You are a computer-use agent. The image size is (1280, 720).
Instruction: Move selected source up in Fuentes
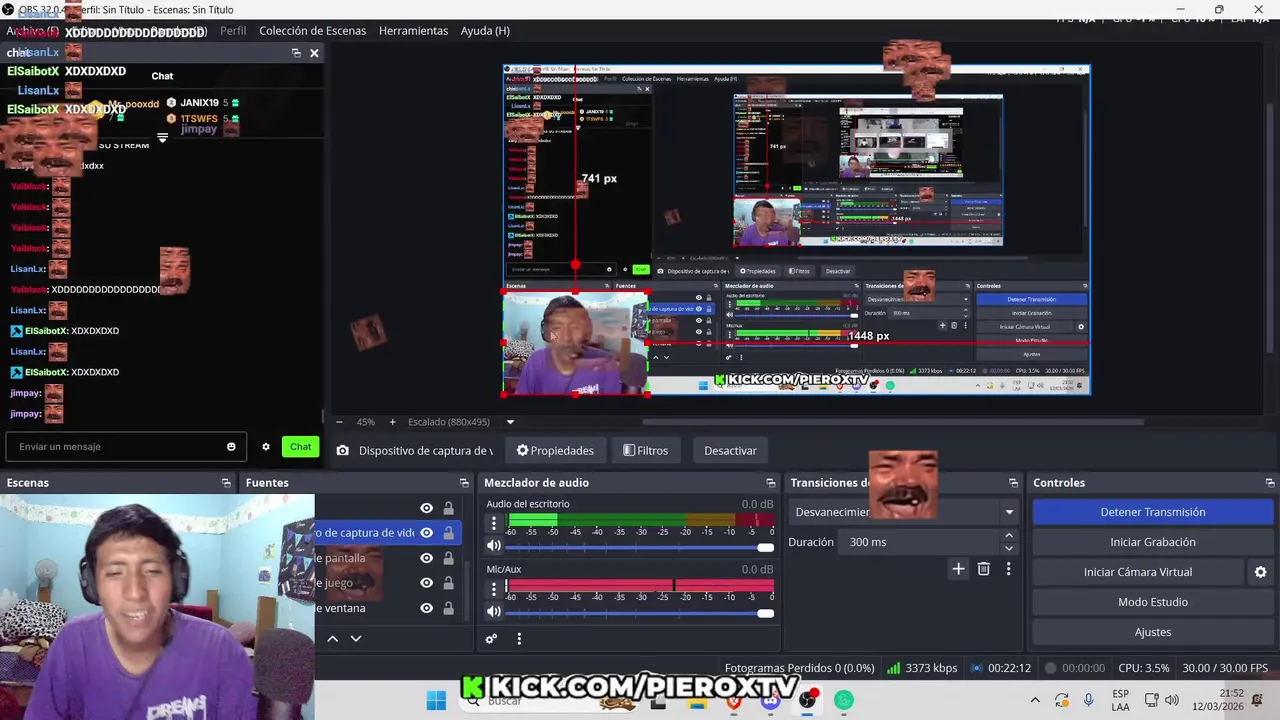333,639
